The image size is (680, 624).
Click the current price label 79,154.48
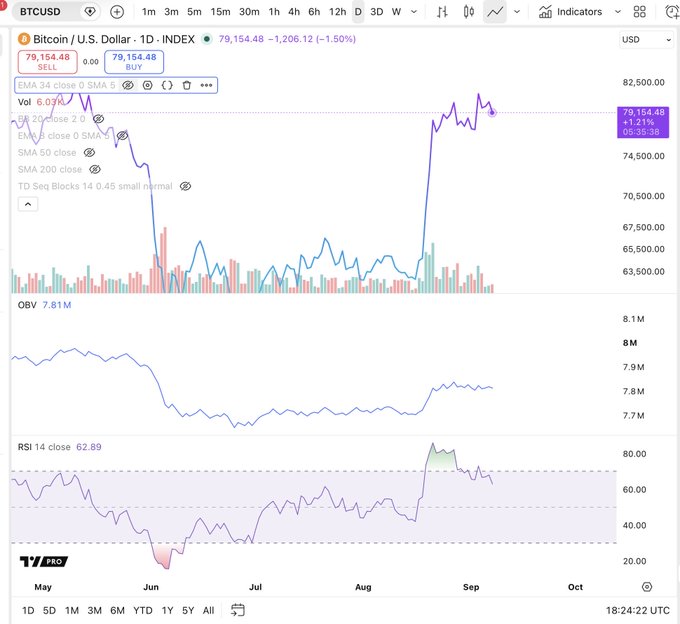tap(643, 122)
